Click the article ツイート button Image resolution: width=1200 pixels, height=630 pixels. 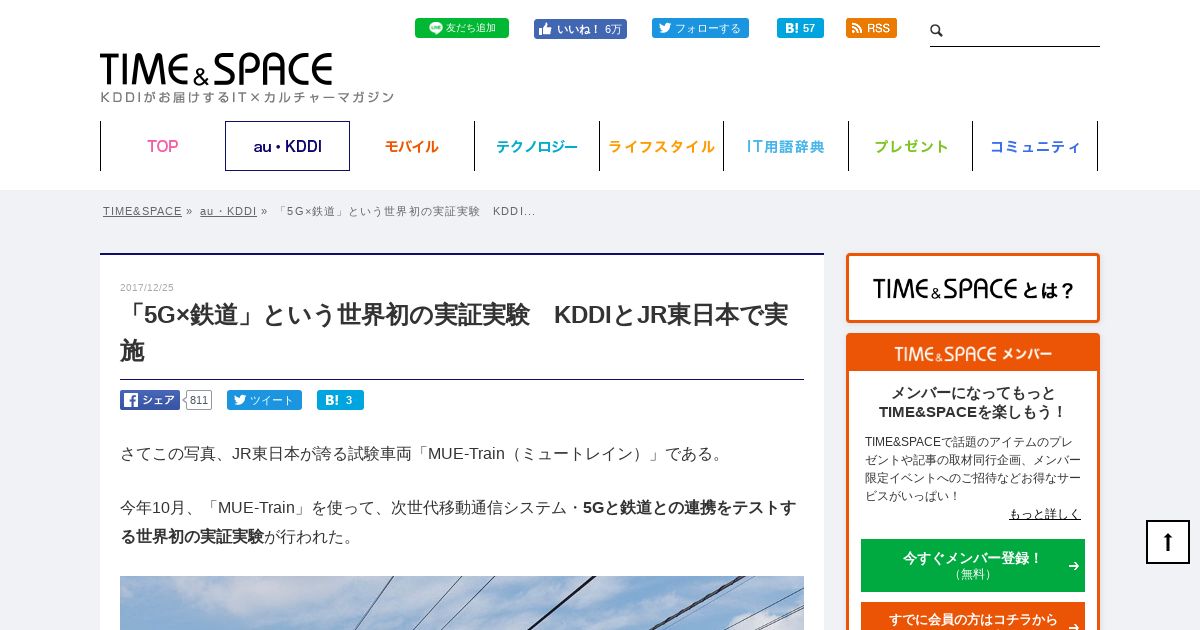[264, 400]
